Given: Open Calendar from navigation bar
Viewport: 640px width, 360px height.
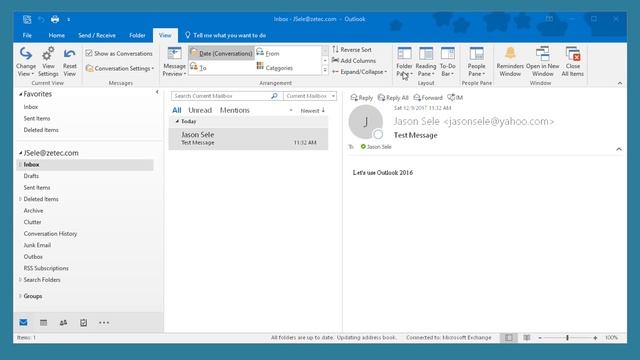Looking at the screenshot, I should 43,322.
